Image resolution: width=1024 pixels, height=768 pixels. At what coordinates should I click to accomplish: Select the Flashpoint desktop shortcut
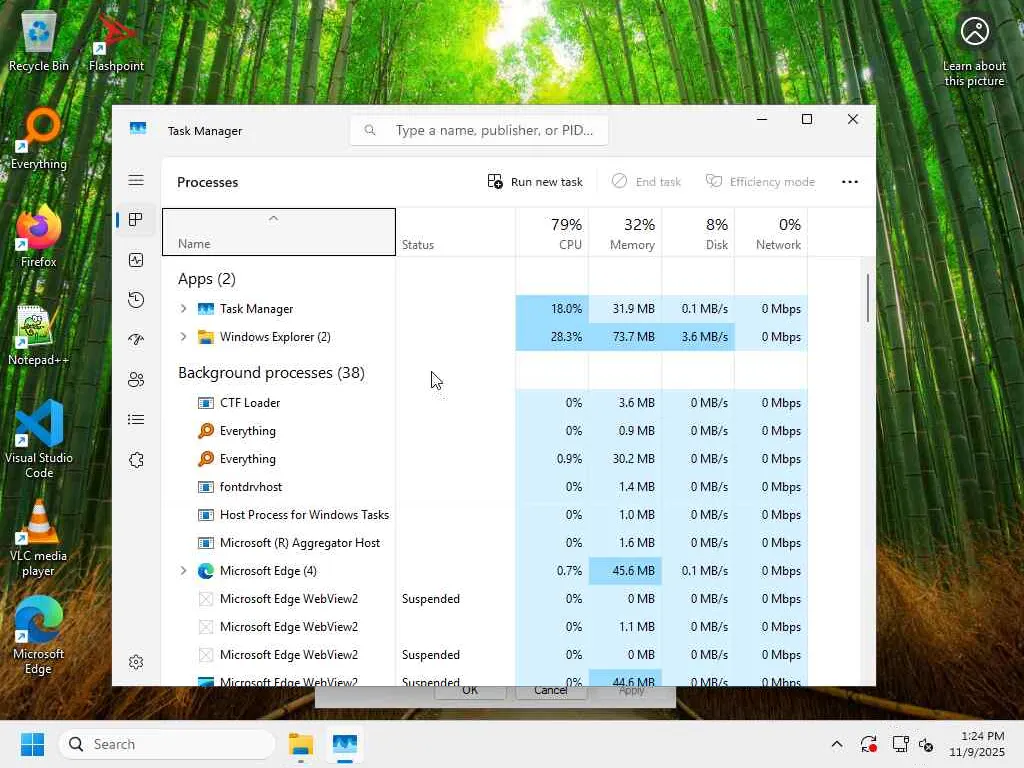116,40
